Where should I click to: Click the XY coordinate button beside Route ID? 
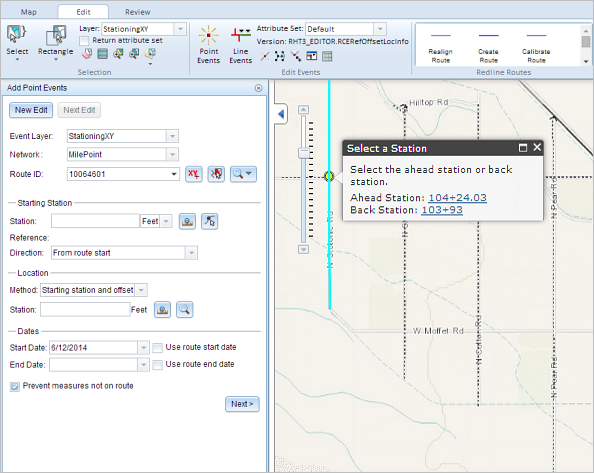194,174
